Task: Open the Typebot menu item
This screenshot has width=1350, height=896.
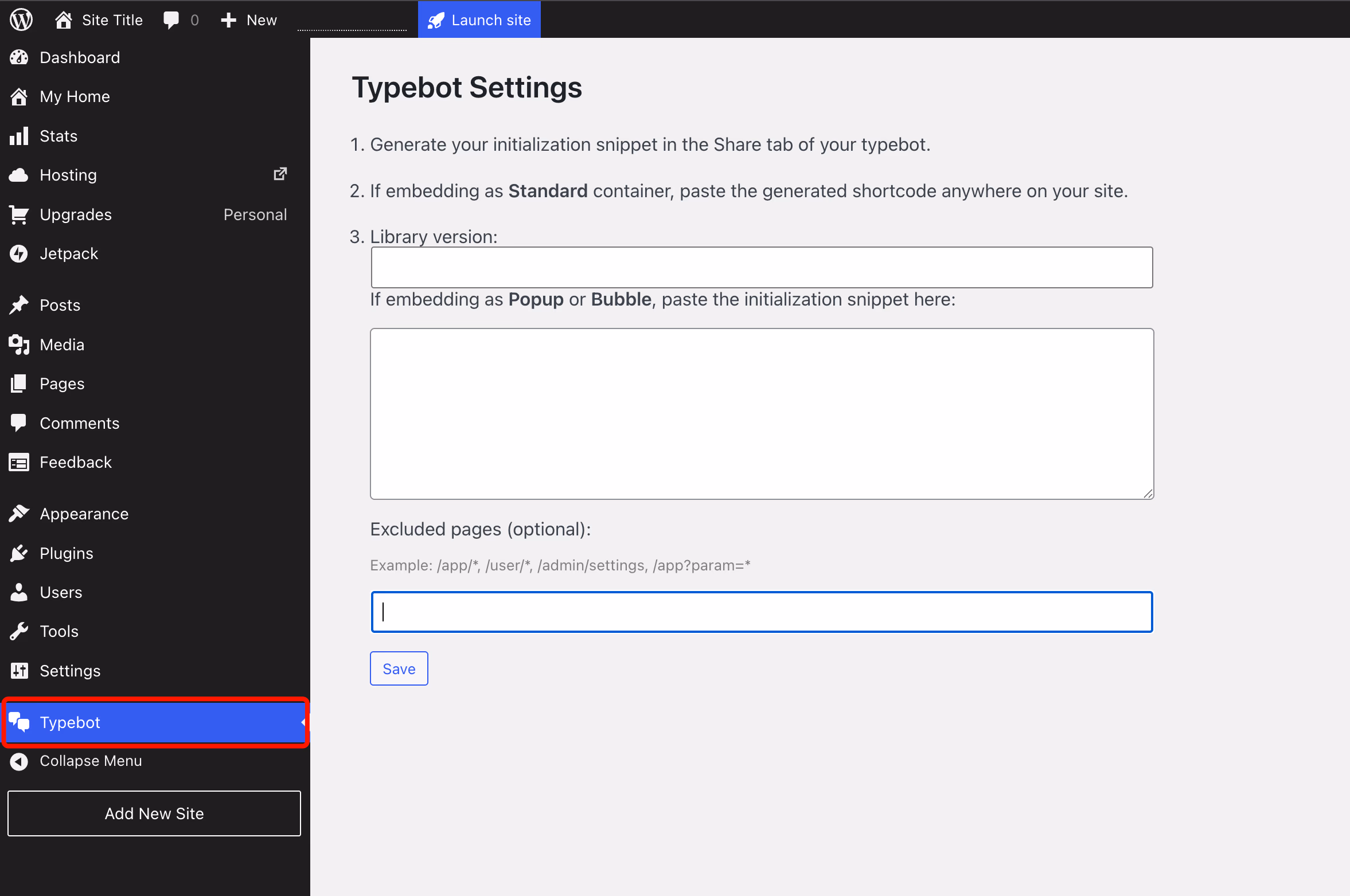Action: [70, 722]
